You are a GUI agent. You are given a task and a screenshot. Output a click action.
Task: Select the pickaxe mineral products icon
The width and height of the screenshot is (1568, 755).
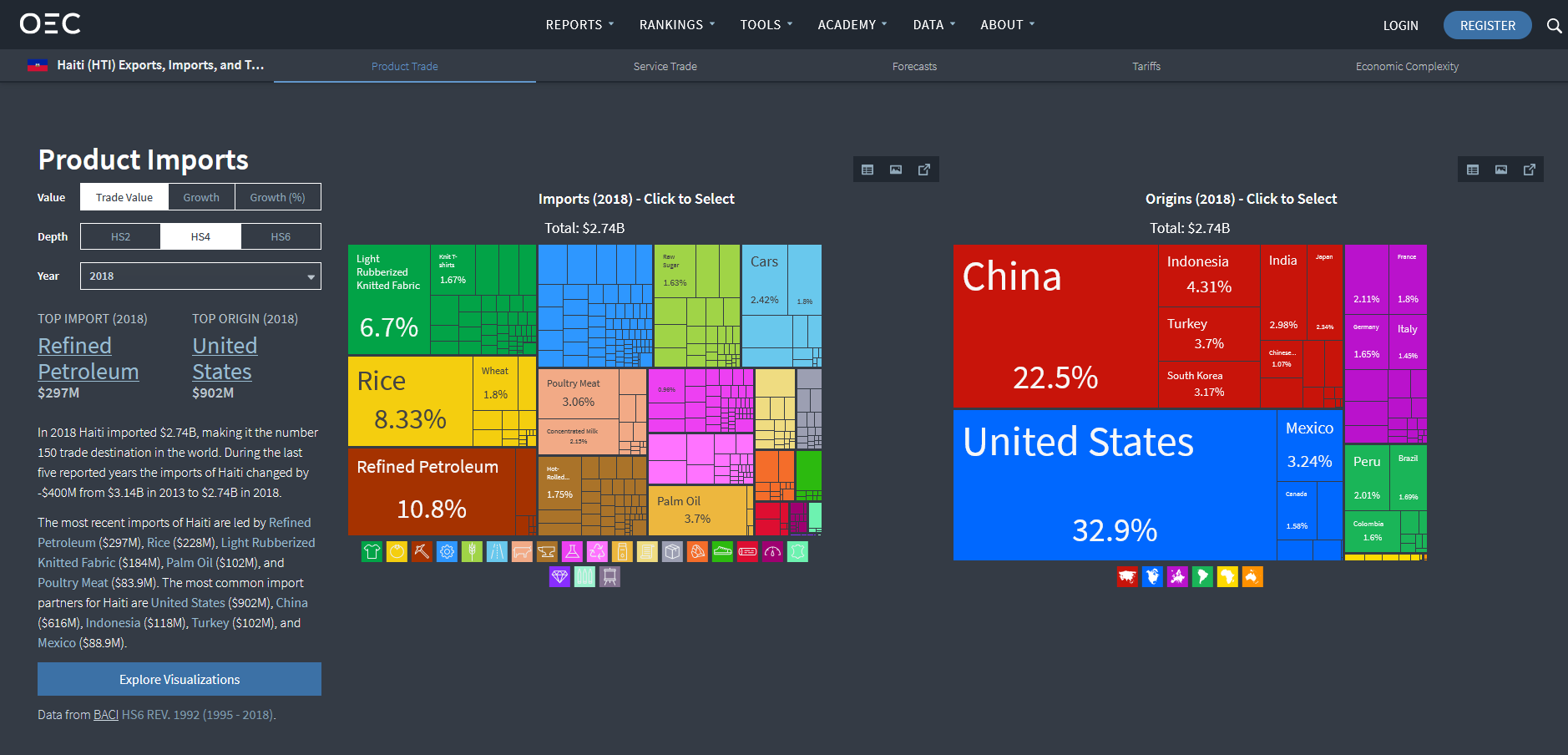point(422,552)
